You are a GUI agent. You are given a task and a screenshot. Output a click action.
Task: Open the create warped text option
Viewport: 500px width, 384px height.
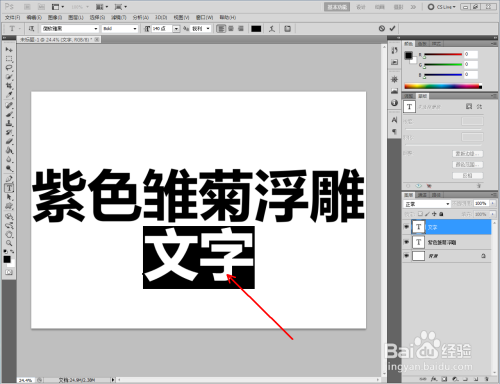point(272,29)
